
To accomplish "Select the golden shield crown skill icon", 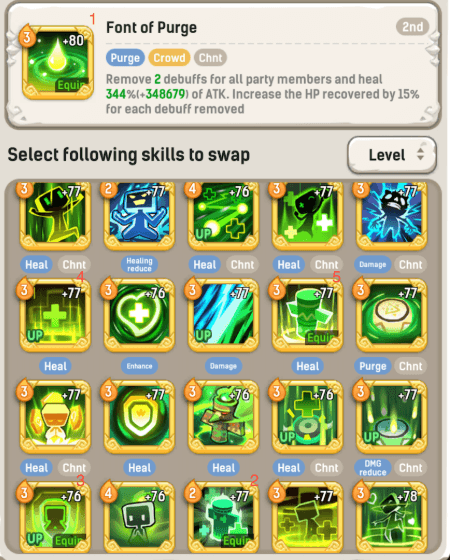I will pyautogui.click(x=139, y=416).
